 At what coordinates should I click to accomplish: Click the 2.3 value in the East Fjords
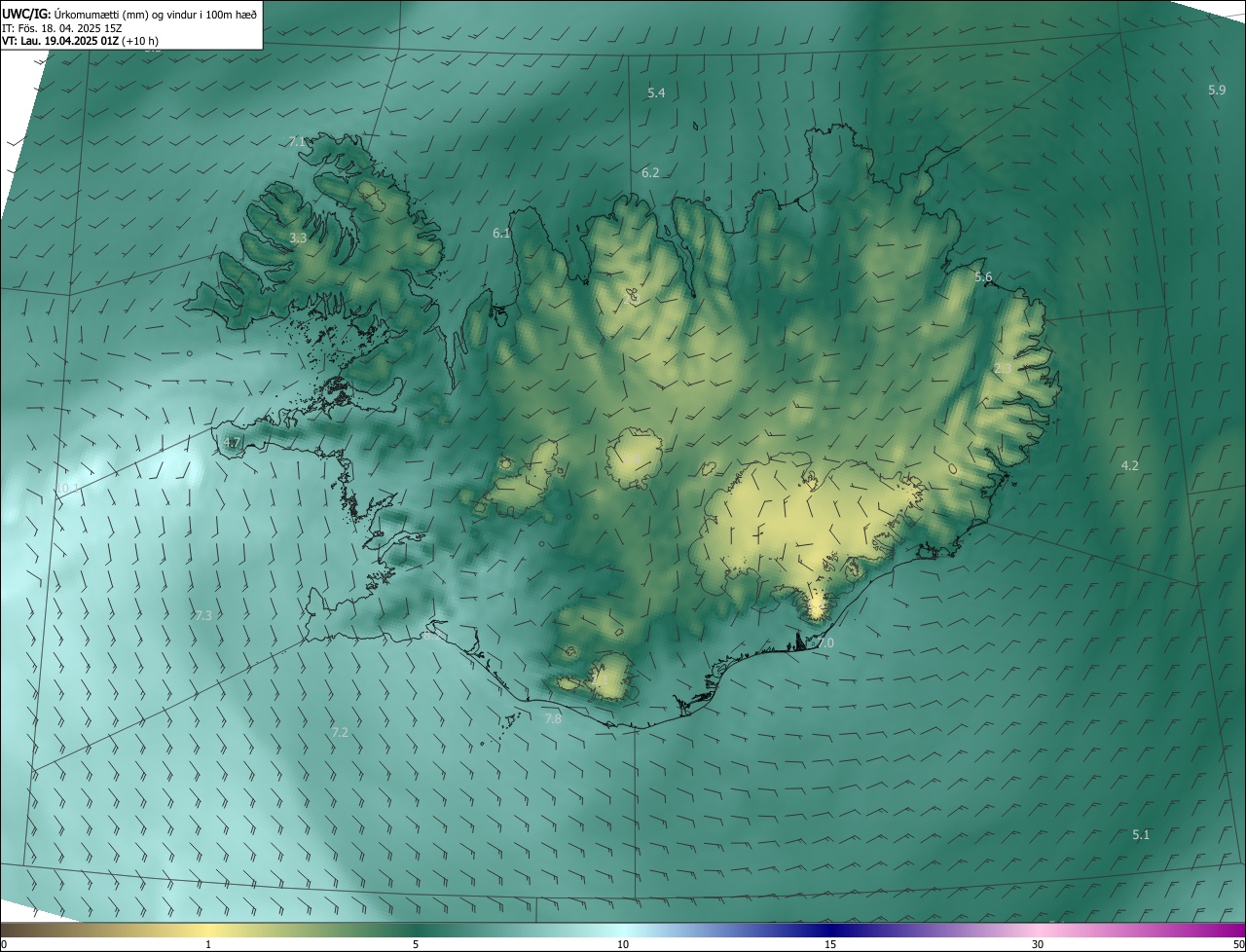1003,369
